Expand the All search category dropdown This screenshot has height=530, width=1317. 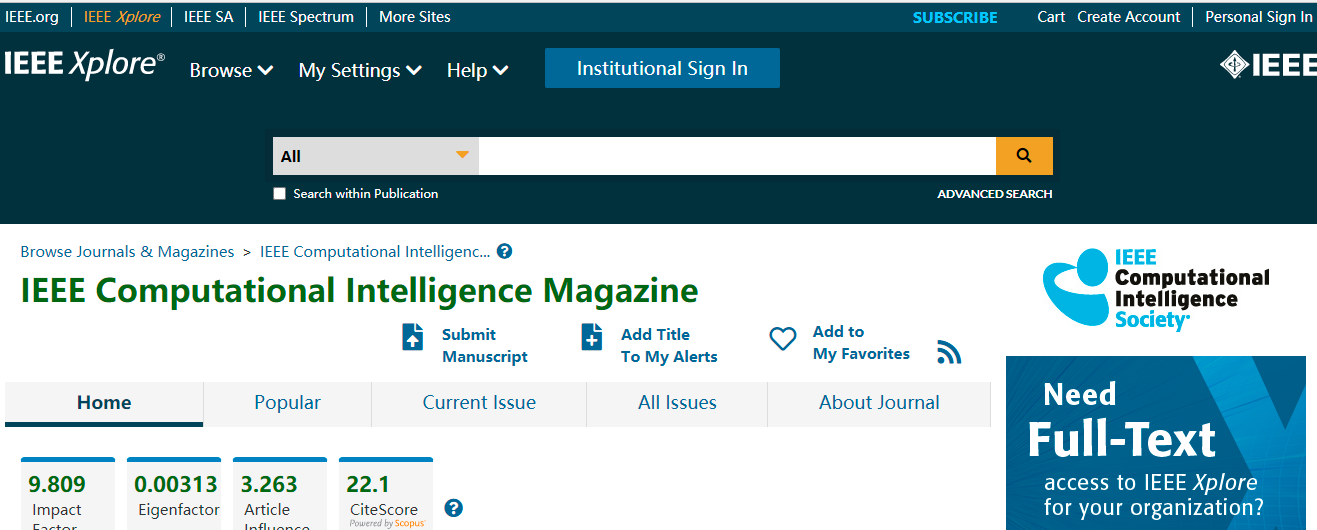[376, 156]
